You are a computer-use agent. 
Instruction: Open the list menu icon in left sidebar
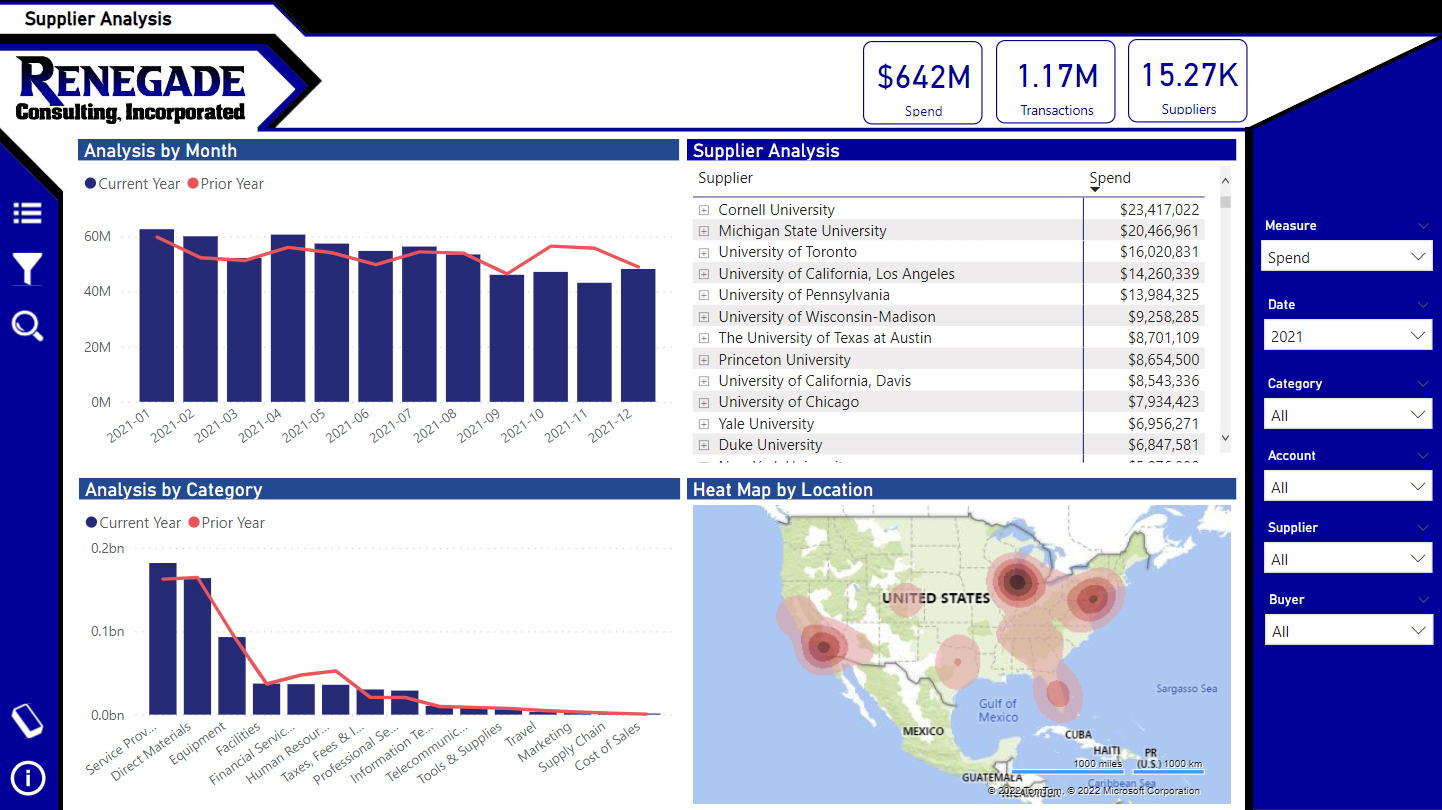point(27,213)
